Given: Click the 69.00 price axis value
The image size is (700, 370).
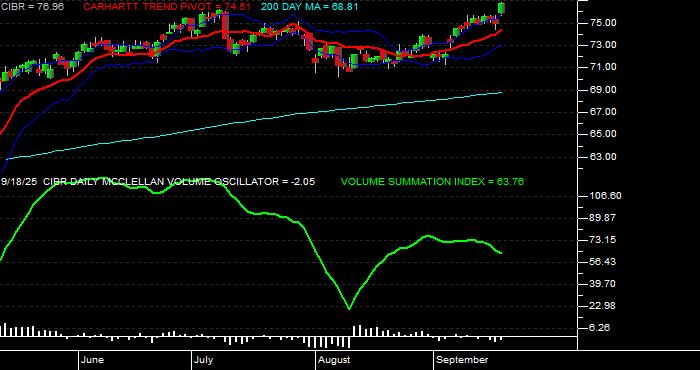Looking at the screenshot, I should coord(604,90).
